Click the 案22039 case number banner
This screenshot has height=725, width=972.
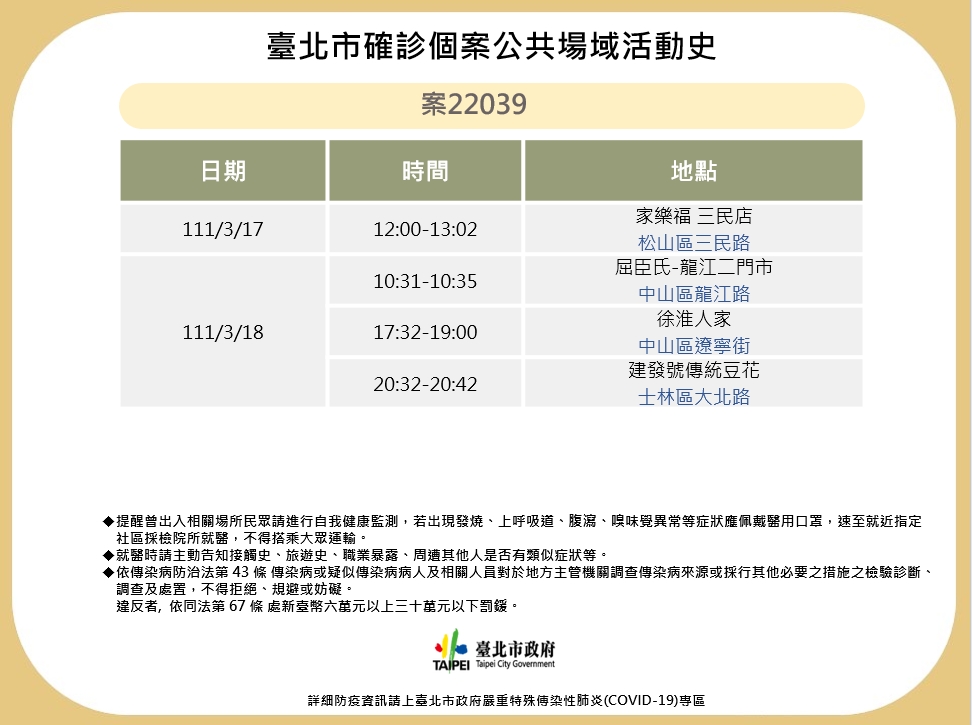tap(491, 106)
